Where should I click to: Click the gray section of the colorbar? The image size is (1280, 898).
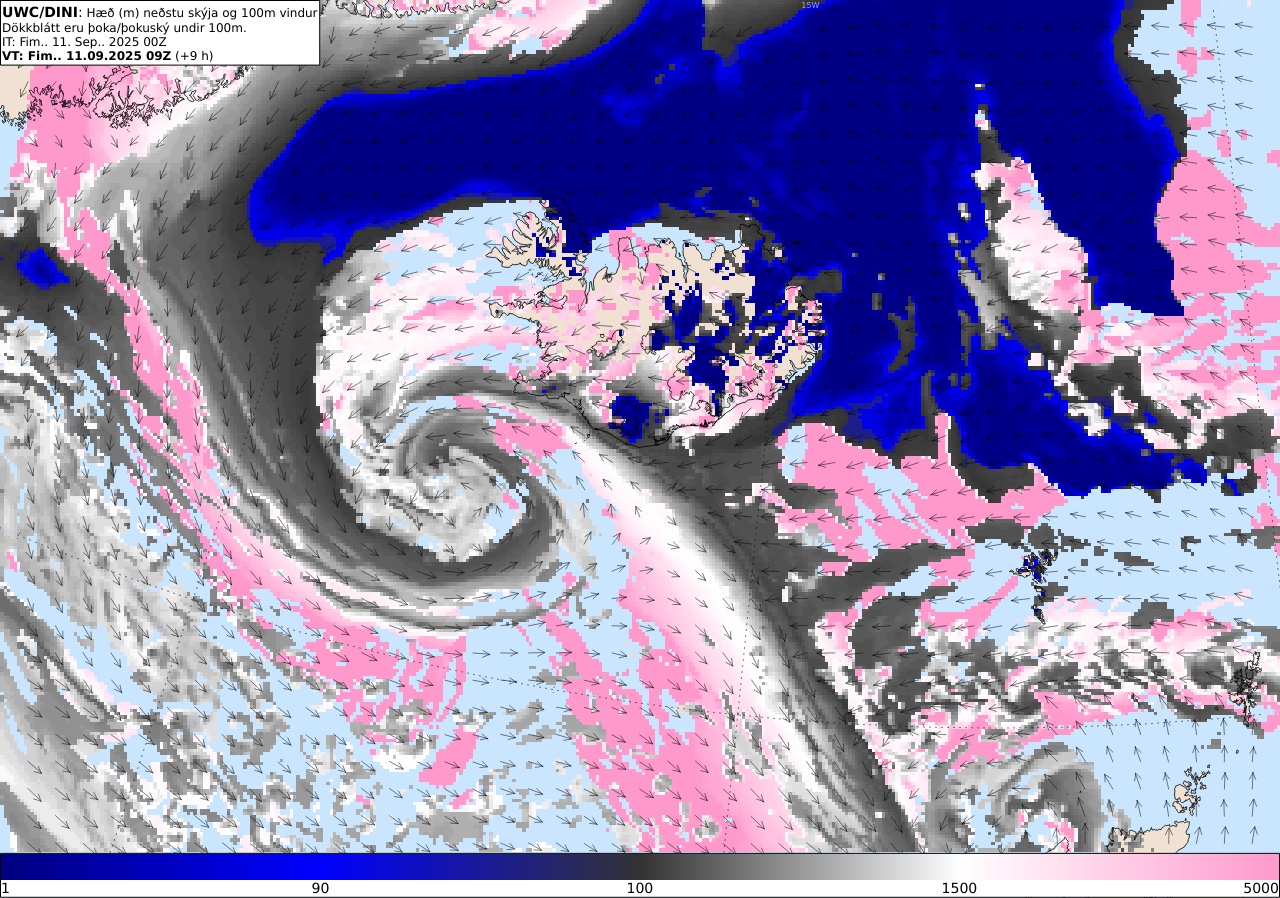pyautogui.click(x=800, y=866)
